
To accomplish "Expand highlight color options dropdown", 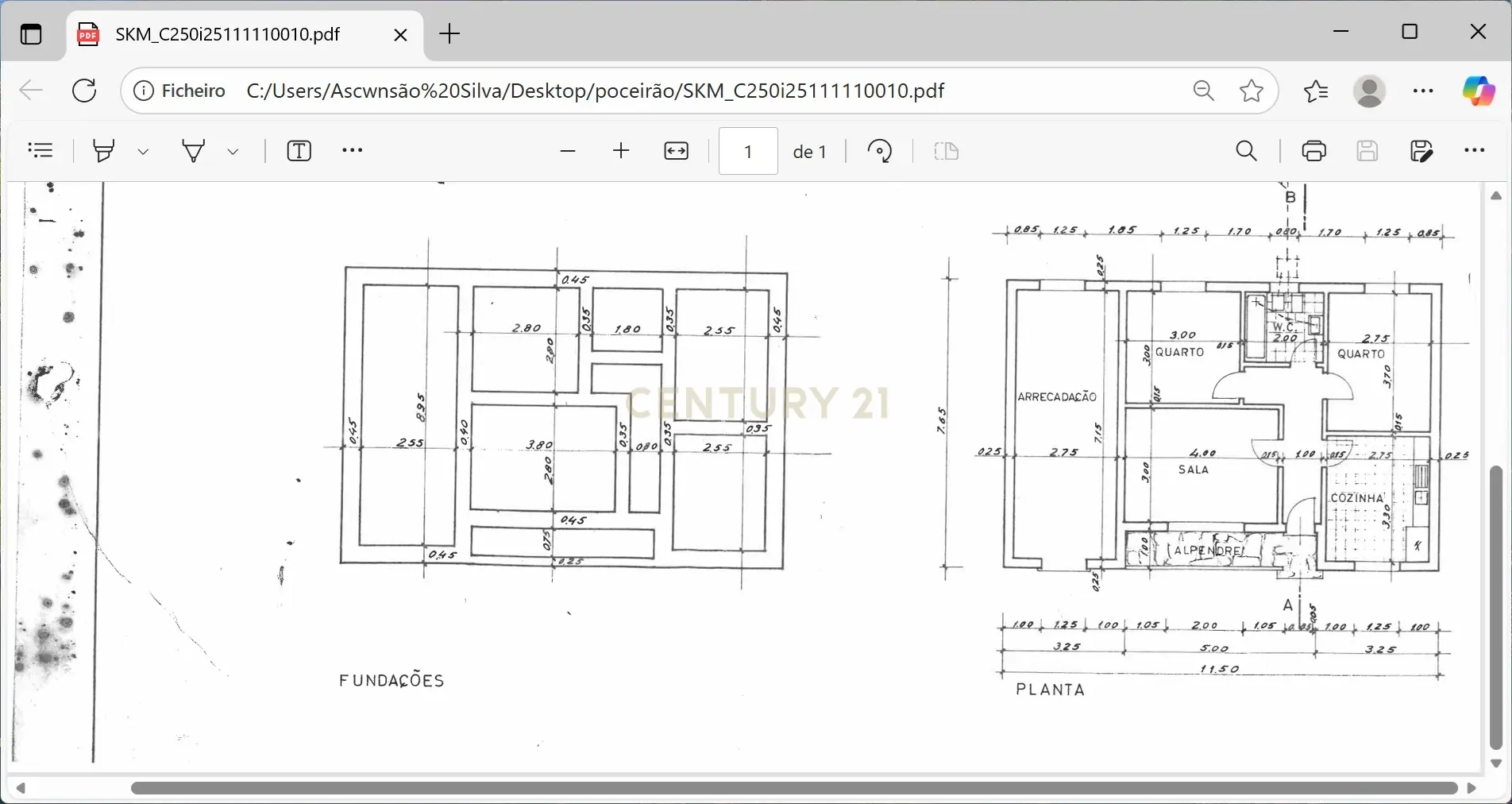I will (x=143, y=151).
